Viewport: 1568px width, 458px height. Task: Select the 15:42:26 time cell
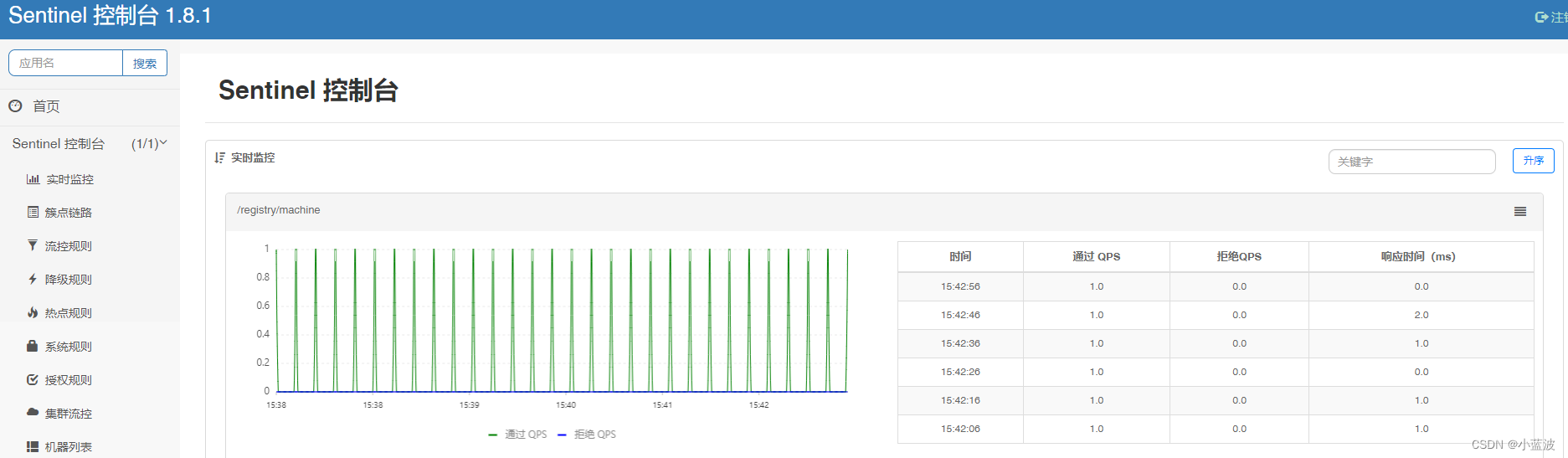(x=960, y=372)
